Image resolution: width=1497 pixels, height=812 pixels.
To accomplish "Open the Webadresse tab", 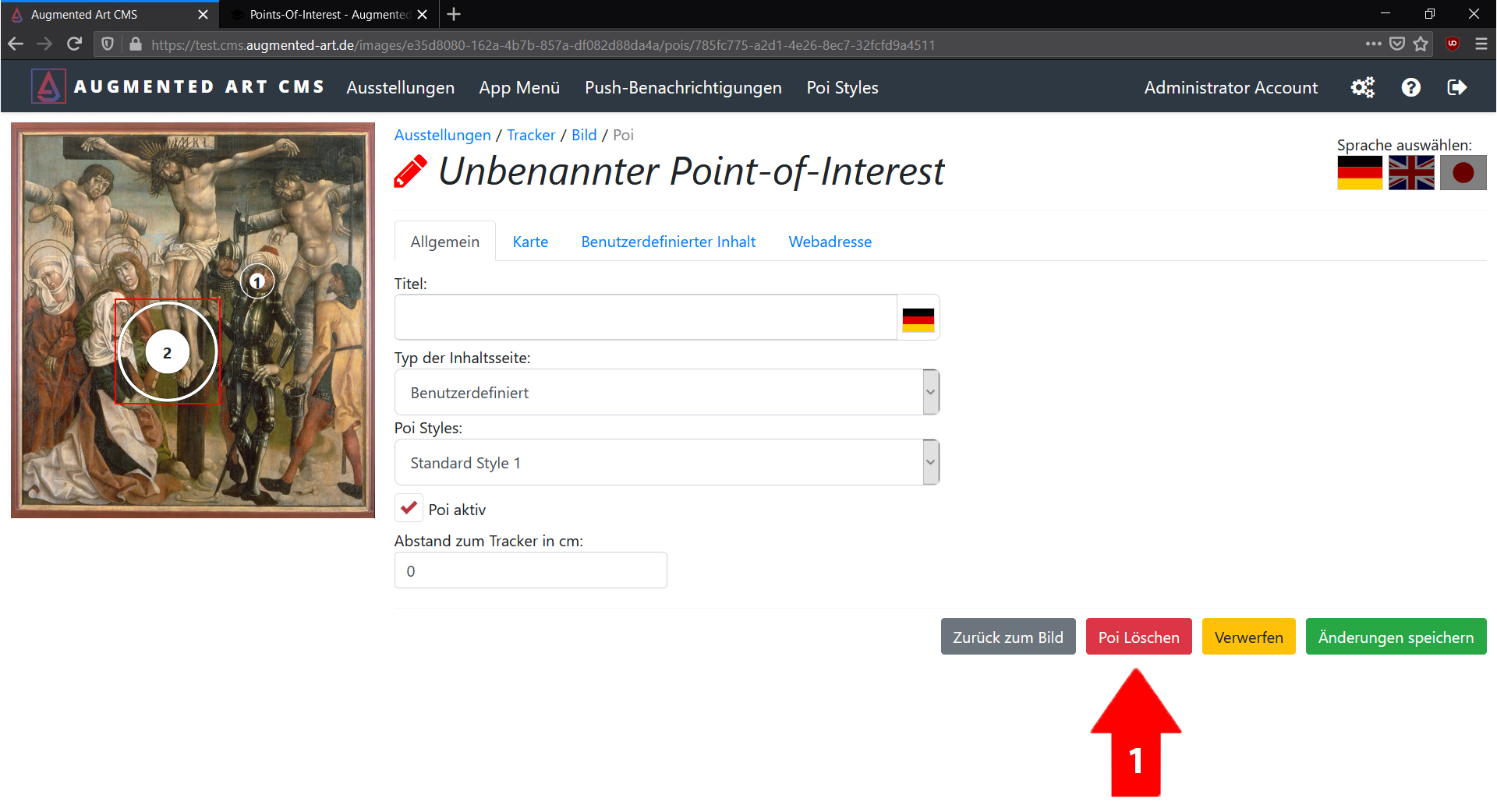I will (830, 242).
